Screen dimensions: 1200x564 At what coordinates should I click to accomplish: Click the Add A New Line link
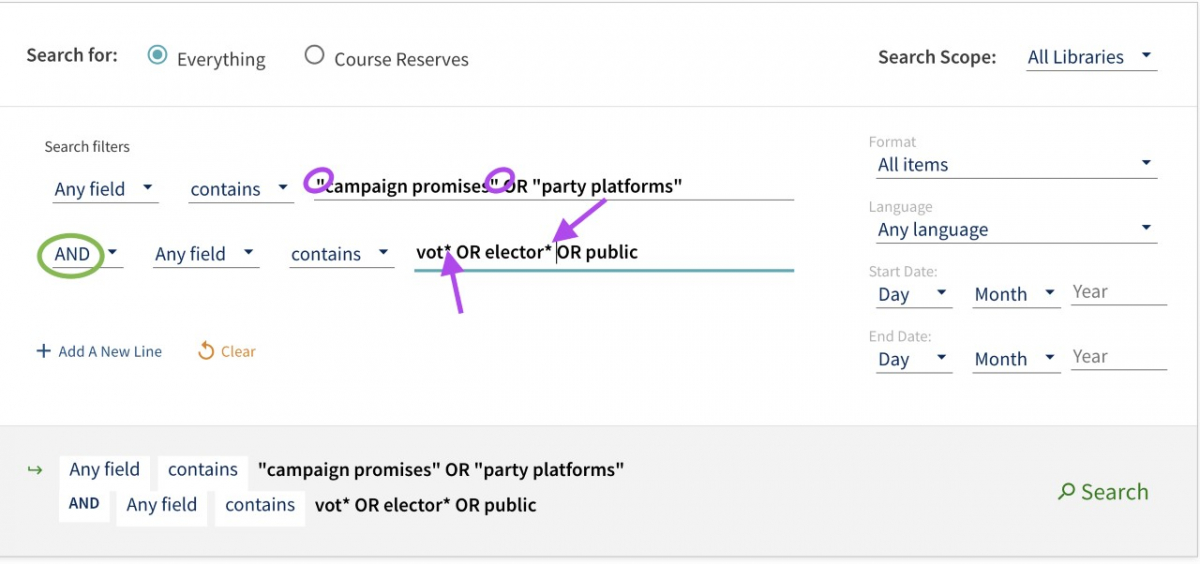point(98,351)
